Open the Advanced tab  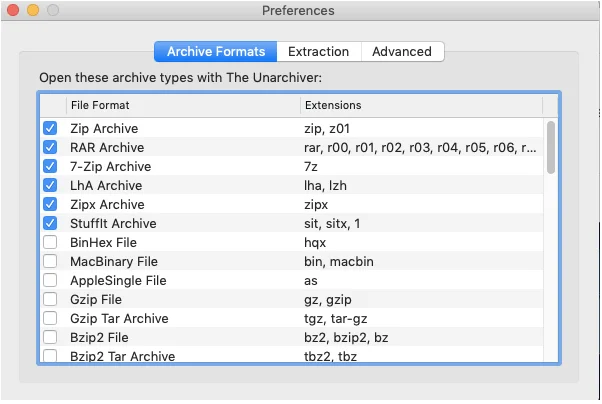(x=401, y=52)
